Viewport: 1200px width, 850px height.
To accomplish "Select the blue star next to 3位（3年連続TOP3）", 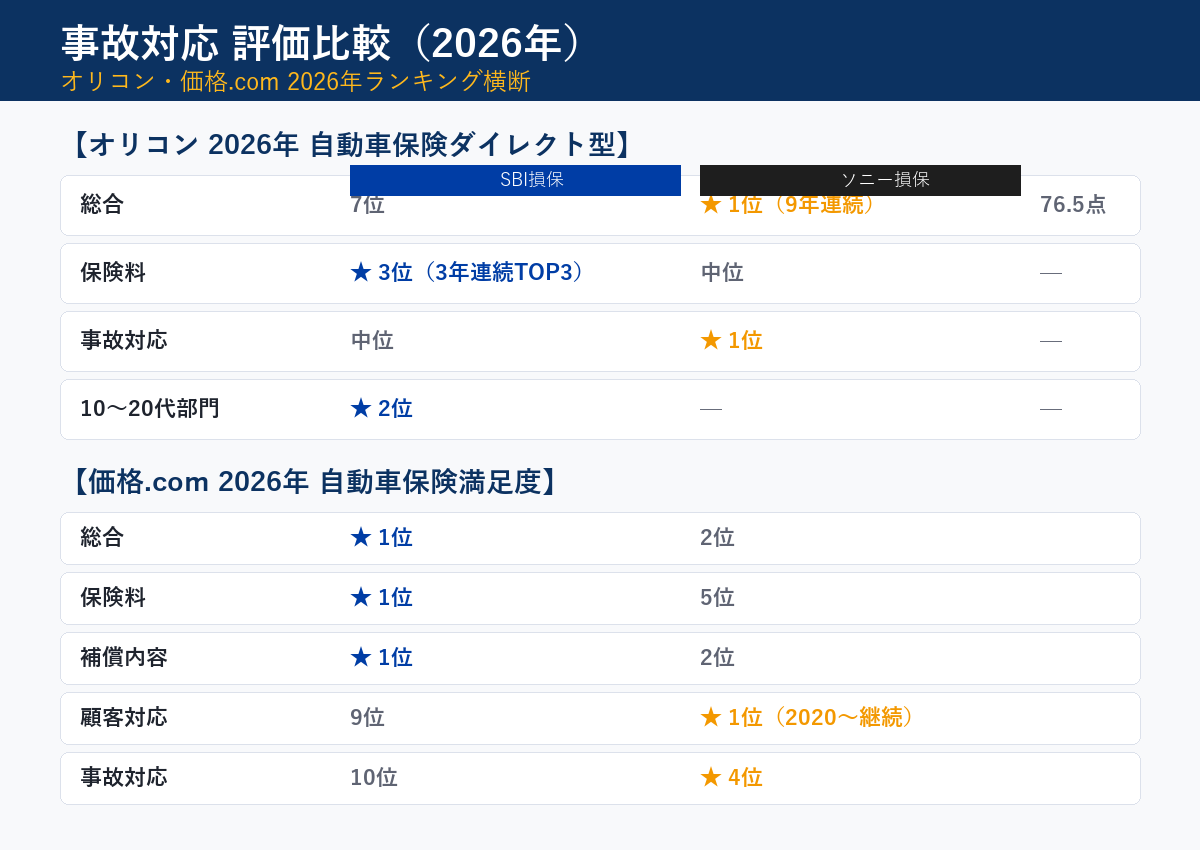I will [359, 272].
